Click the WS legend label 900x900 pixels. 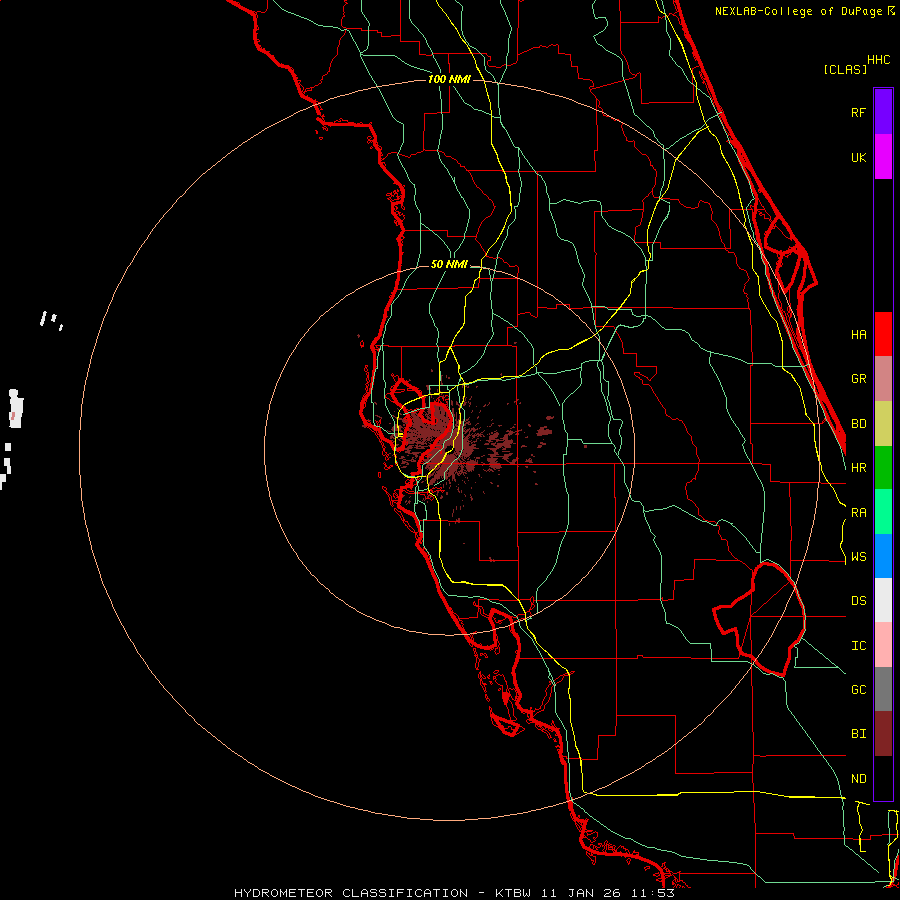click(x=858, y=557)
